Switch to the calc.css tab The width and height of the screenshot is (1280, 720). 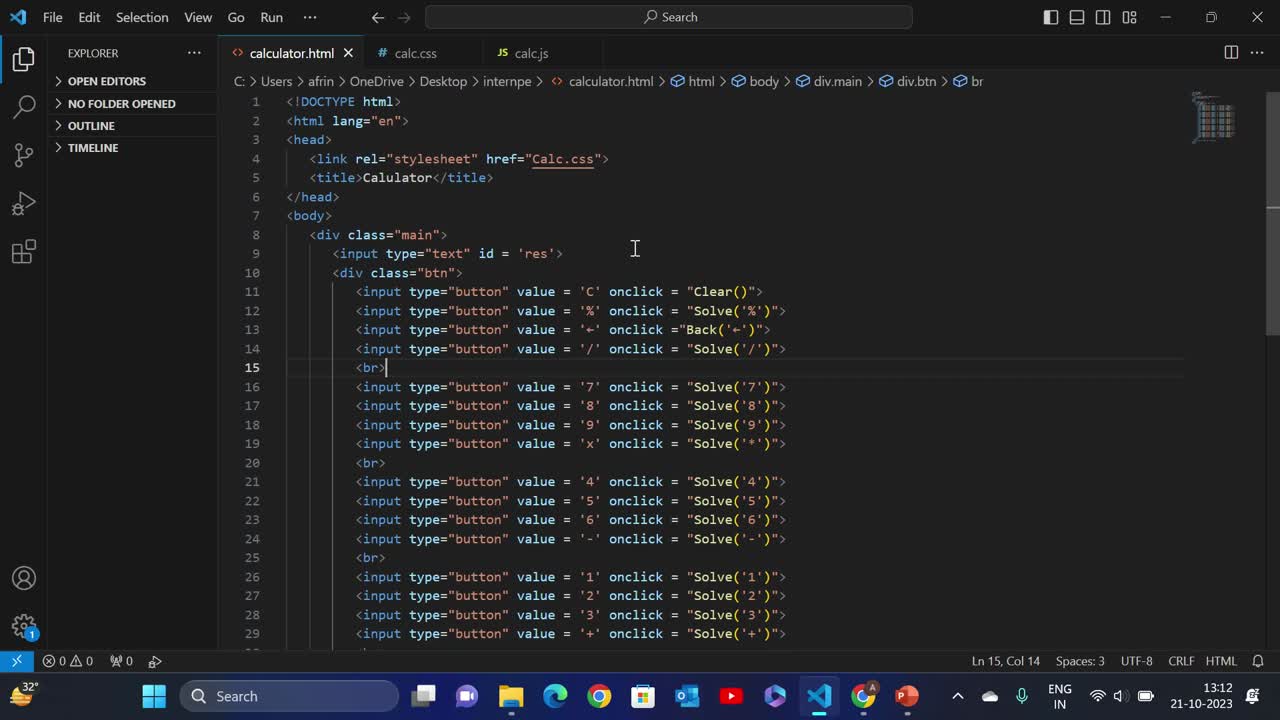pyautogui.click(x=415, y=53)
